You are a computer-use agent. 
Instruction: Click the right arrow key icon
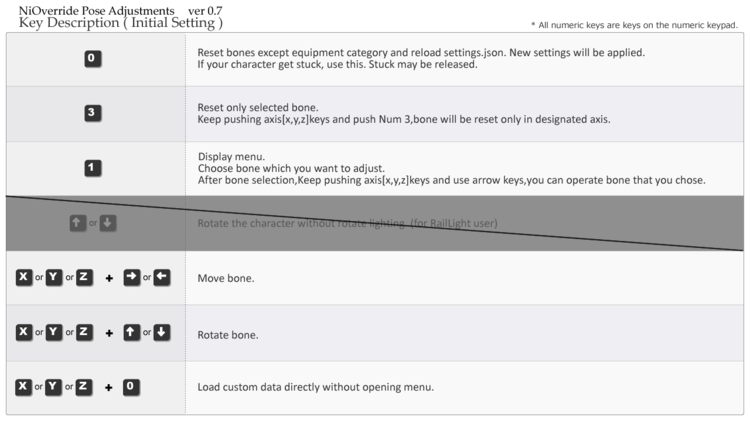132,277
